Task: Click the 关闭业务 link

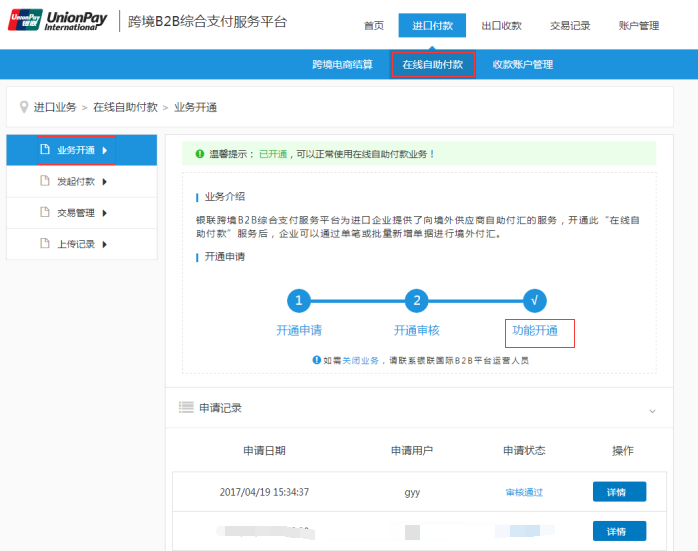Action: click(360, 360)
